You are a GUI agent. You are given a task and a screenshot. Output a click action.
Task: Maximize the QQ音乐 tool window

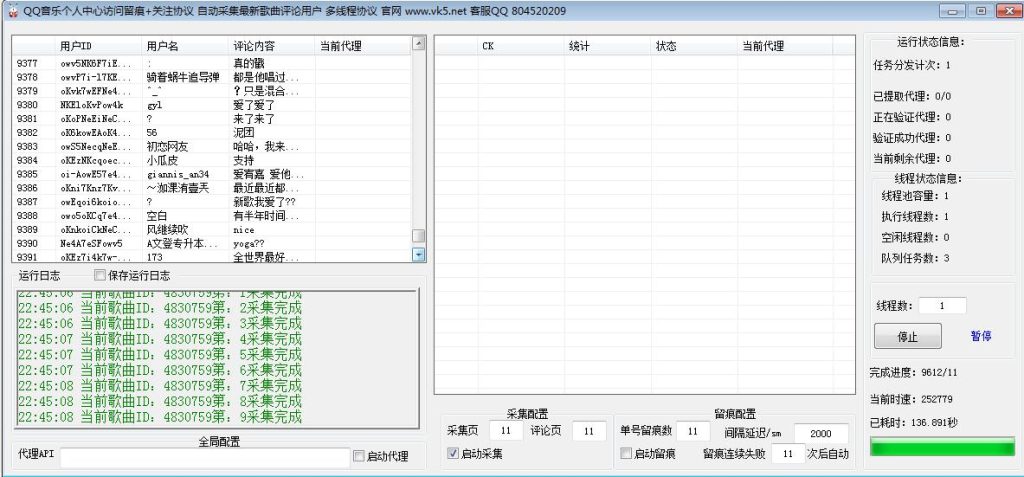(980, 11)
